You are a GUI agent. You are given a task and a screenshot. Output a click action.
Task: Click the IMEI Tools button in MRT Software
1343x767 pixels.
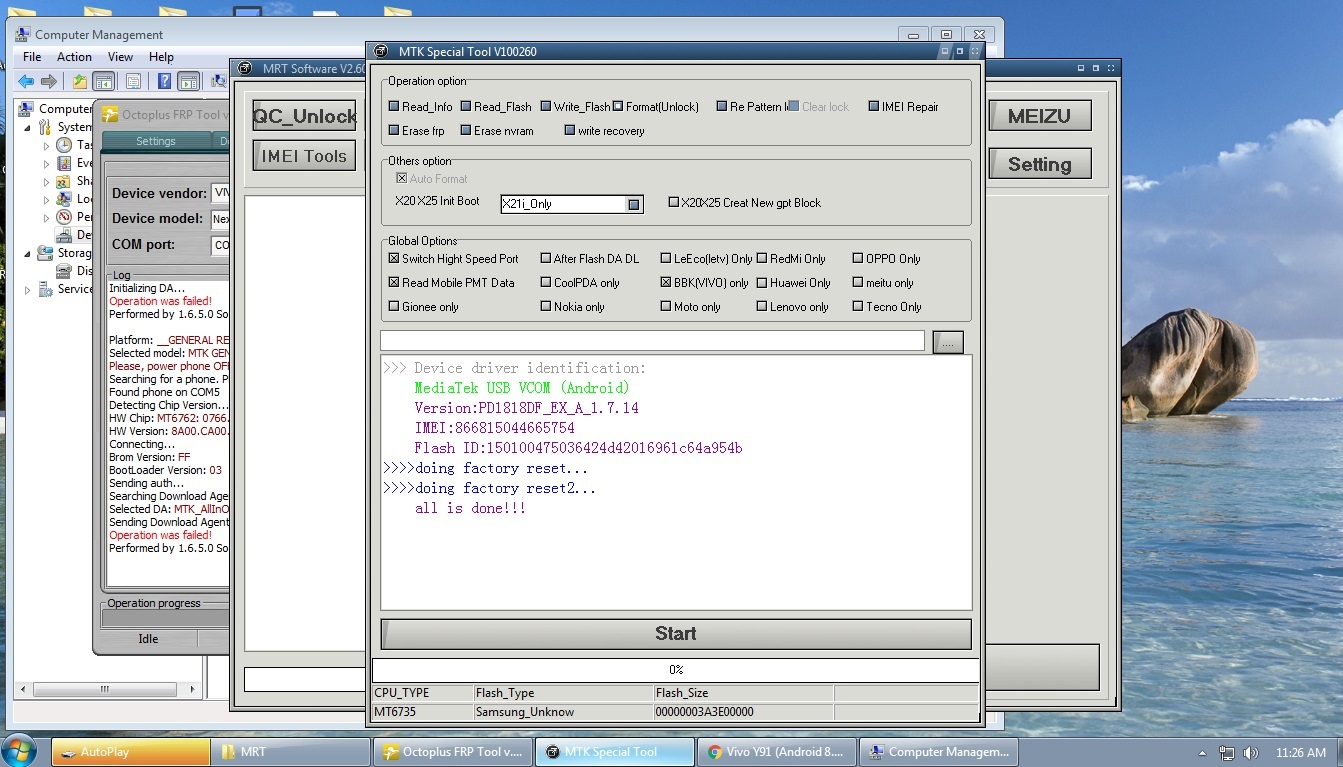pos(304,156)
